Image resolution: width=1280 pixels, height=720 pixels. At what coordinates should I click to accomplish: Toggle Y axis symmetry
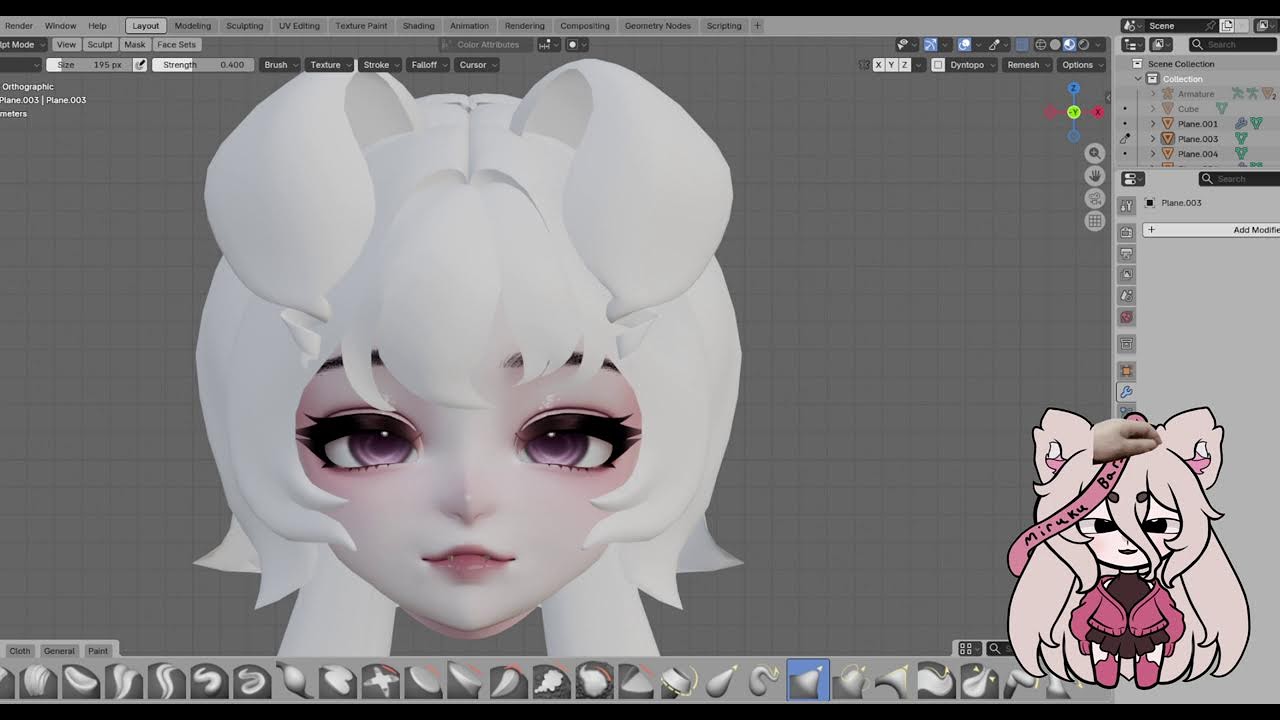click(x=891, y=65)
